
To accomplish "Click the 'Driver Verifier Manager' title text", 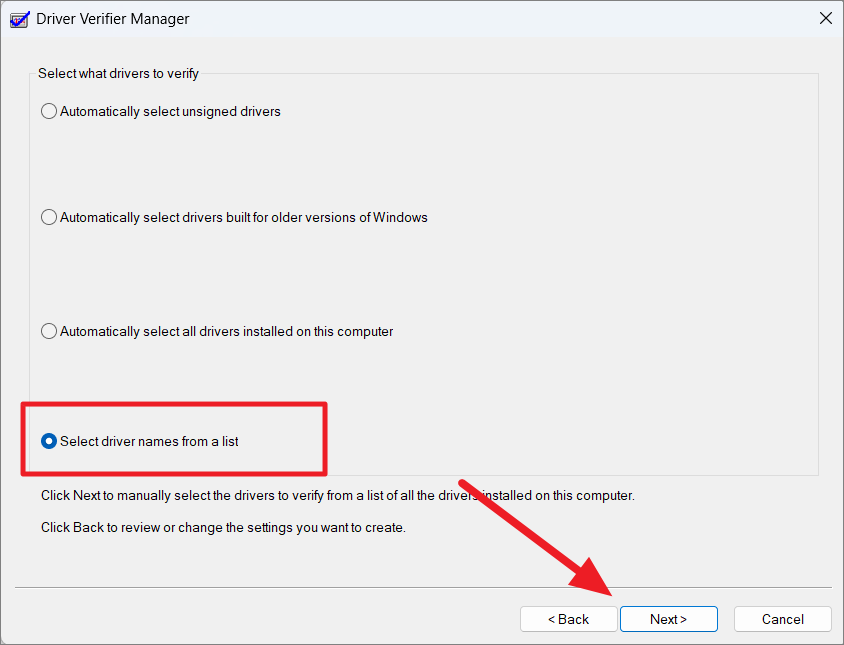I will 112,19.
